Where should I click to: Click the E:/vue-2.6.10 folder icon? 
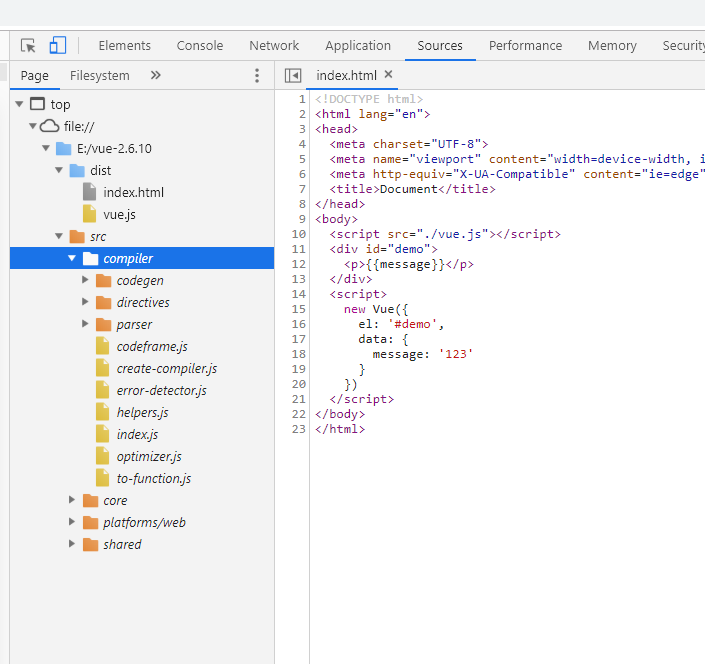tap(63, 148)
